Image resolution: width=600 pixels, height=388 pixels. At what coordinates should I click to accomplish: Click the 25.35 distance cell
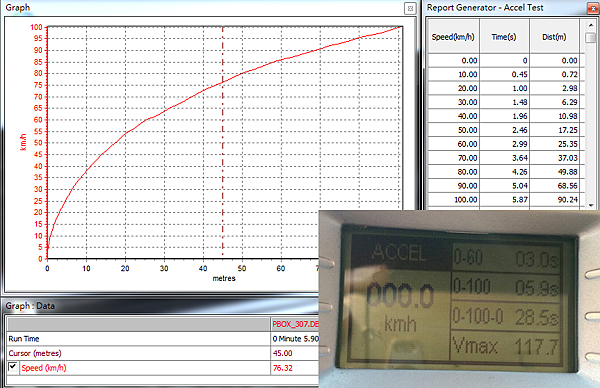pyautogui.click(x=554, y=144)
